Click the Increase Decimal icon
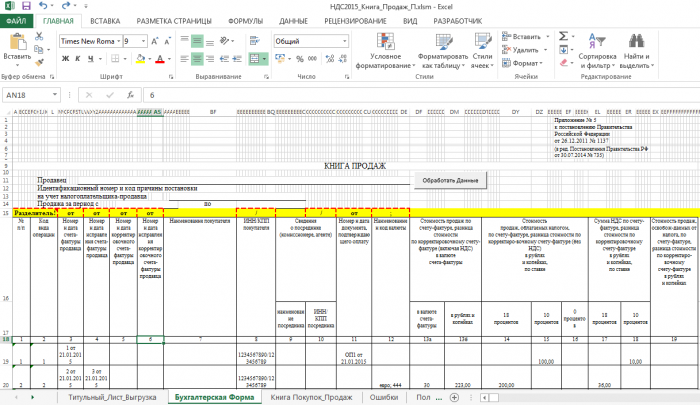The image size is (700, 405). pyautogui.click(x=329, y=58)
